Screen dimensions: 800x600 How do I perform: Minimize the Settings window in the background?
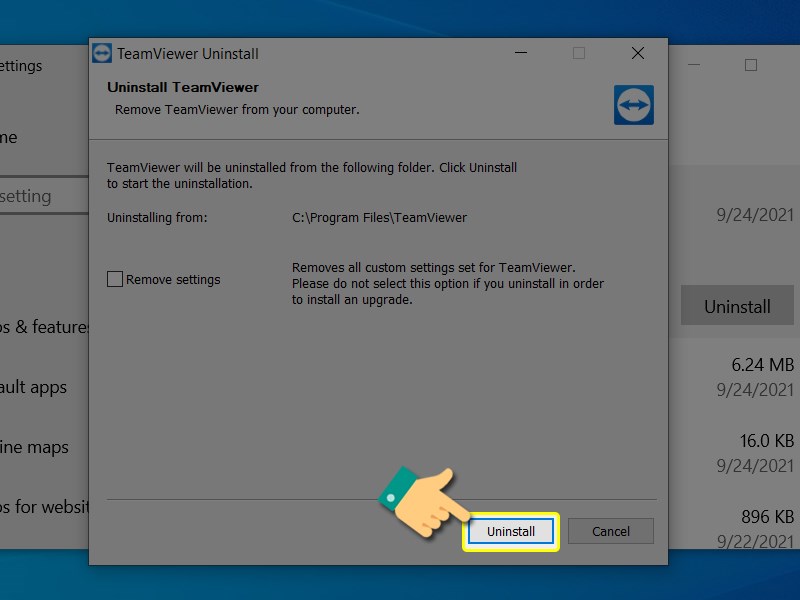tap(694, 65)
